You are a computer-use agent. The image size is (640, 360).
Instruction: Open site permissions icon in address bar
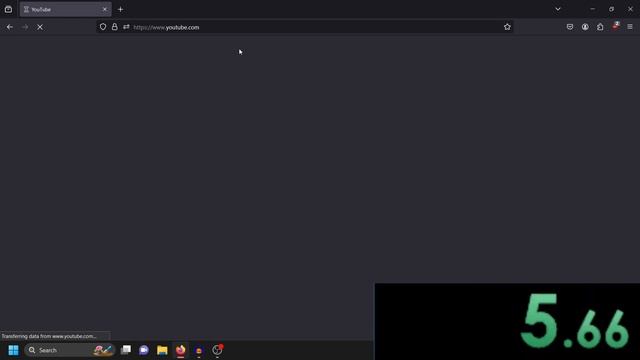click(126, 27)
